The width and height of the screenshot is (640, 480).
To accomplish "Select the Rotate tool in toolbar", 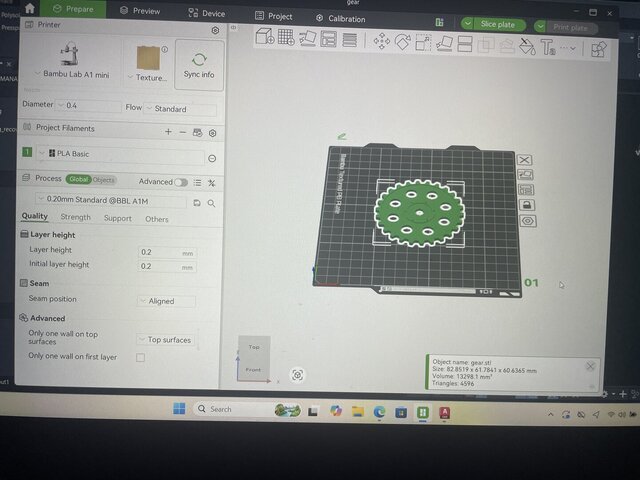I will 403,41.
